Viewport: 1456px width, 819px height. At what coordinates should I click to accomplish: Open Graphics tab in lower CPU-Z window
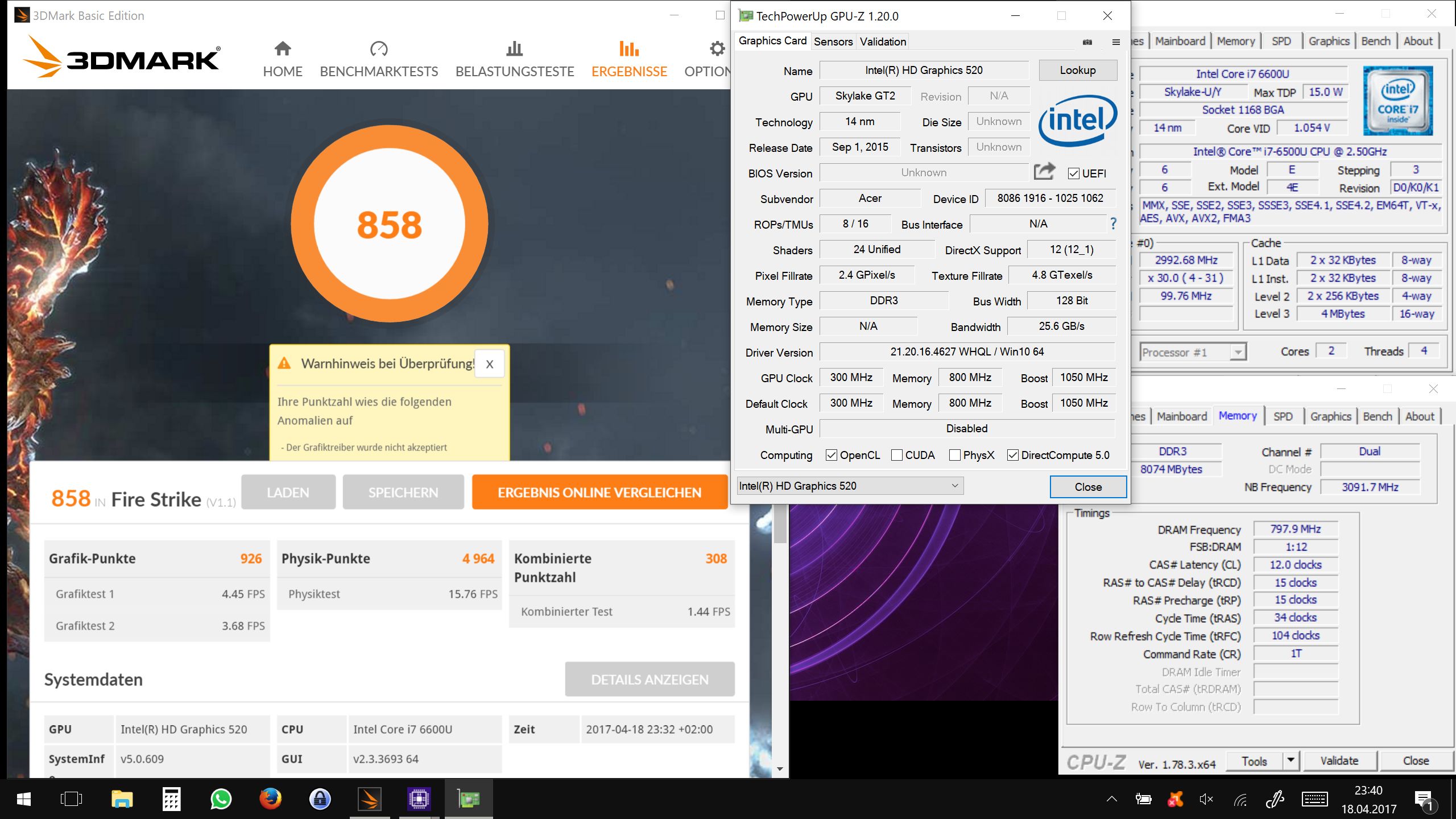click(x=1330, y=416)
